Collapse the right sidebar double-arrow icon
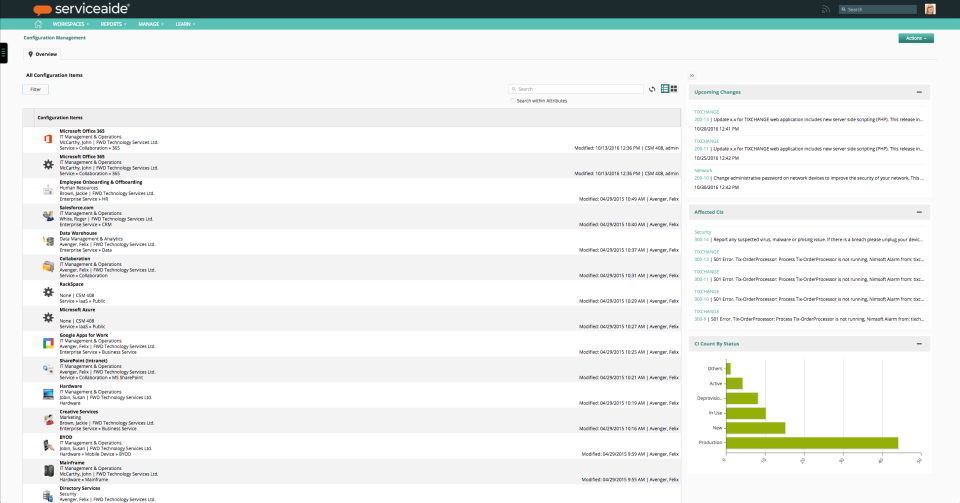The height and width of the screenshot is (503, 960). [x=692, y=76]
